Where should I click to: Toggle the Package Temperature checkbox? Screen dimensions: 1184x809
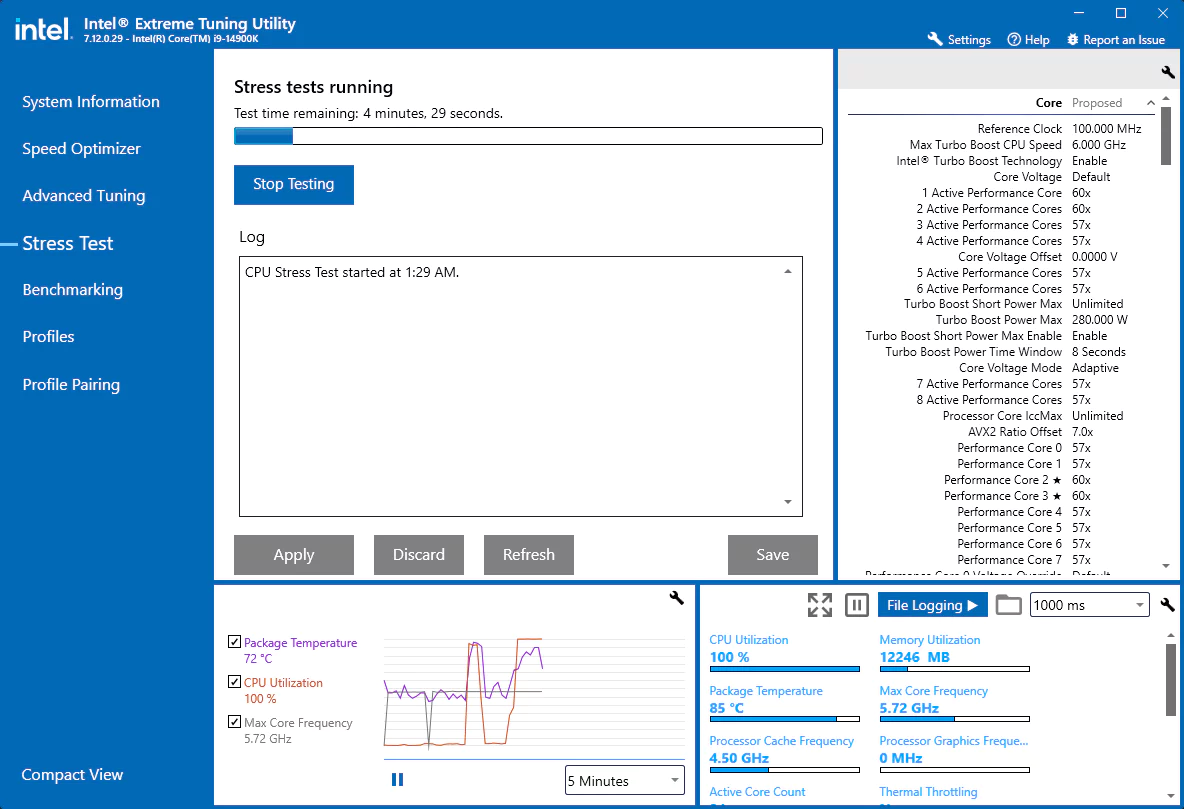tap(234, 641)
